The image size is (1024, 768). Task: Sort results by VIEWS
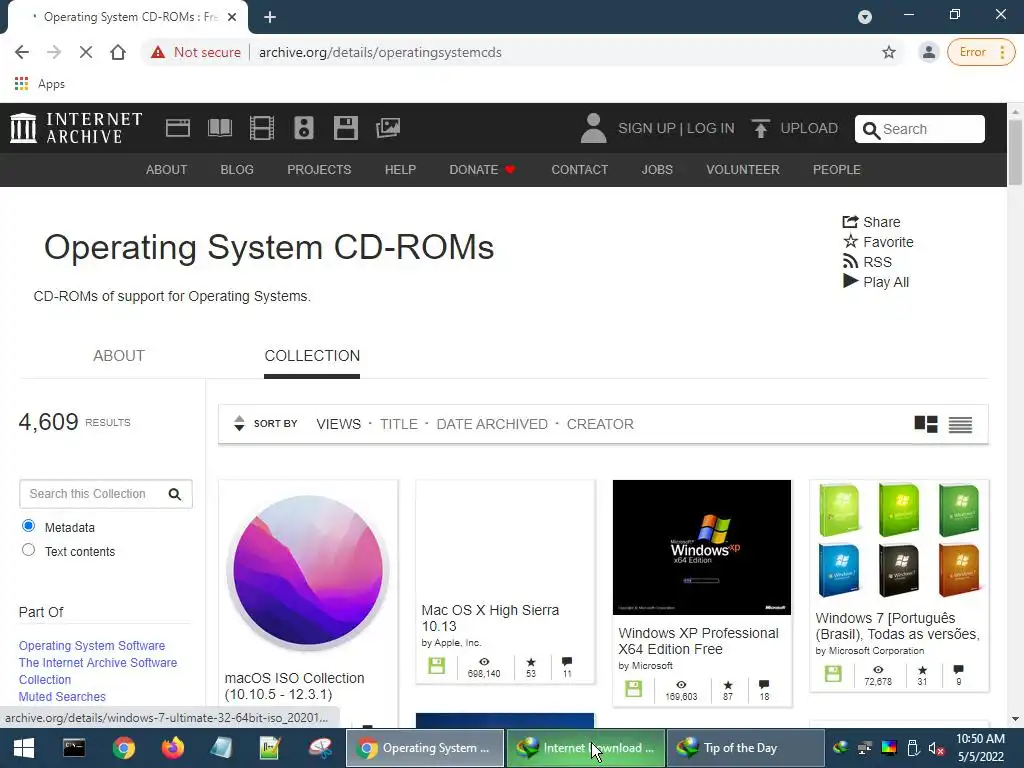coord(338,424)
